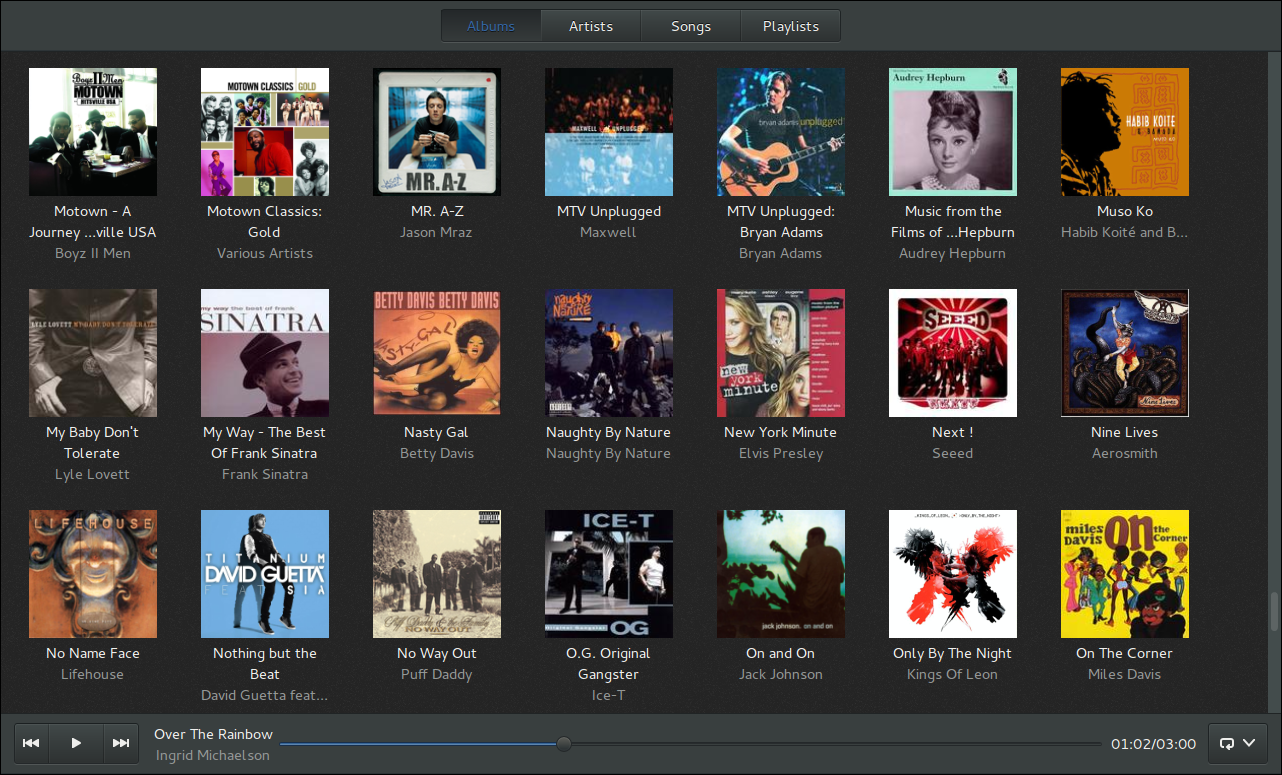Click the 'Over The Rainbow' now-playing title
The height and width of the screenshot is (775, 1282).
click(x=214, y=734)
